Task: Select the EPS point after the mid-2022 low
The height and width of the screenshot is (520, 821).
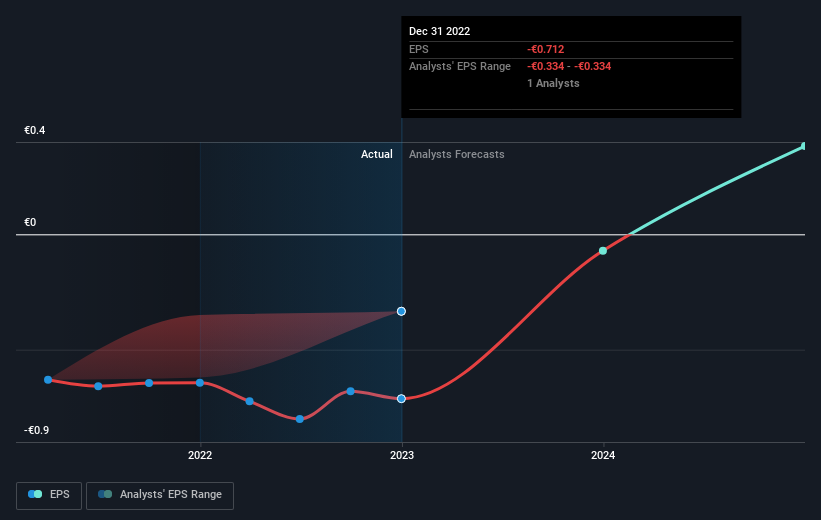Action: (350, 391)
